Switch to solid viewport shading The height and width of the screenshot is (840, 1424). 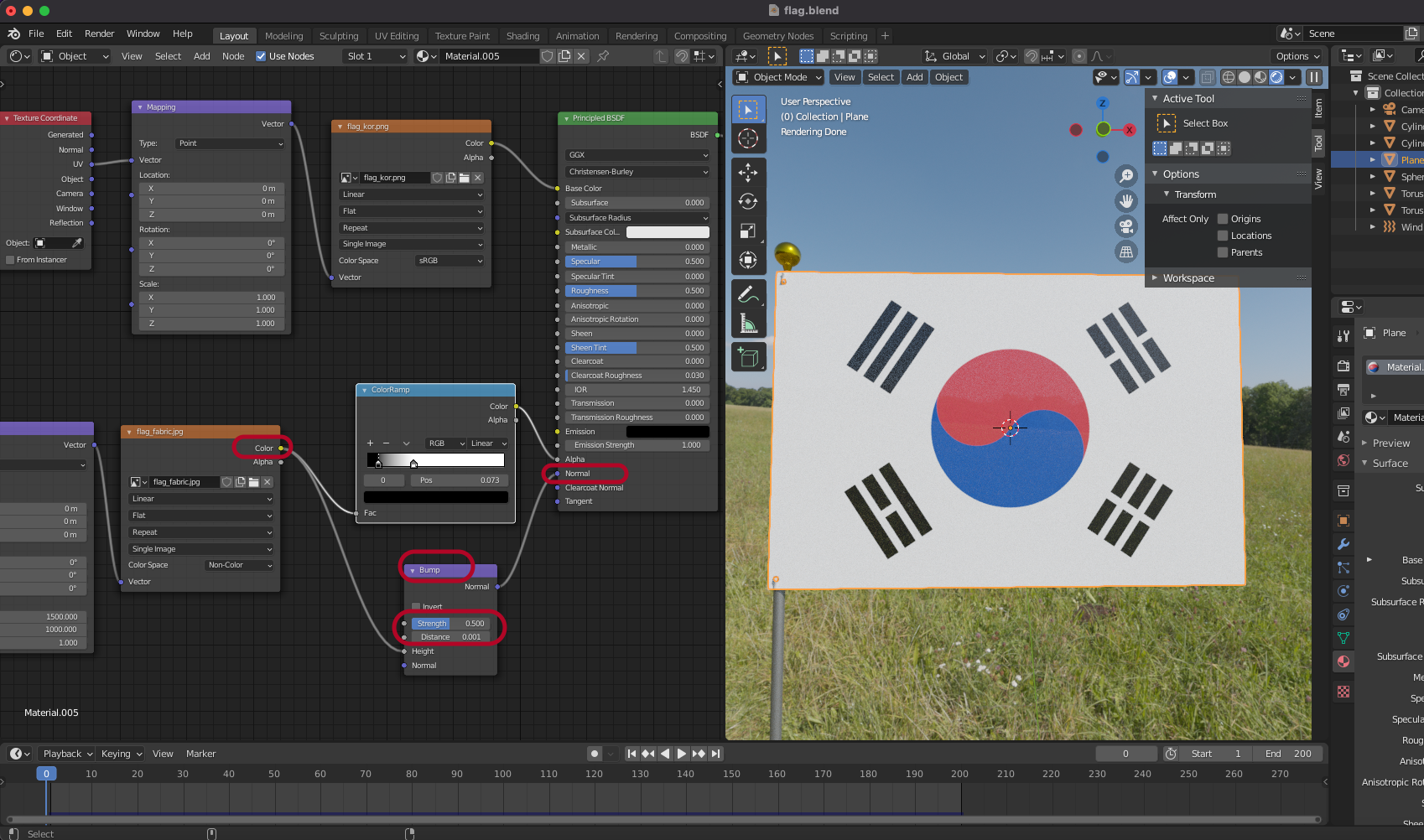click(x=1245, y=77)
